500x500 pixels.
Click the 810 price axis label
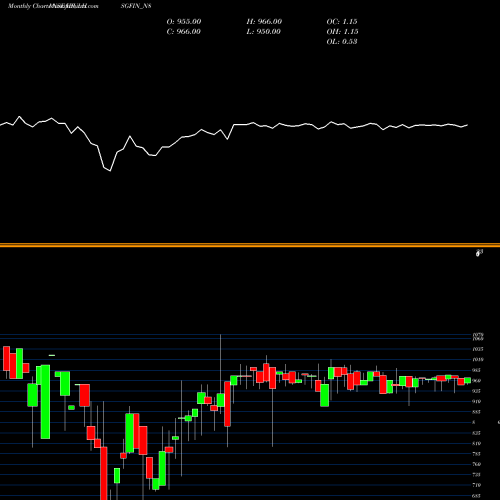pos(477,443)
